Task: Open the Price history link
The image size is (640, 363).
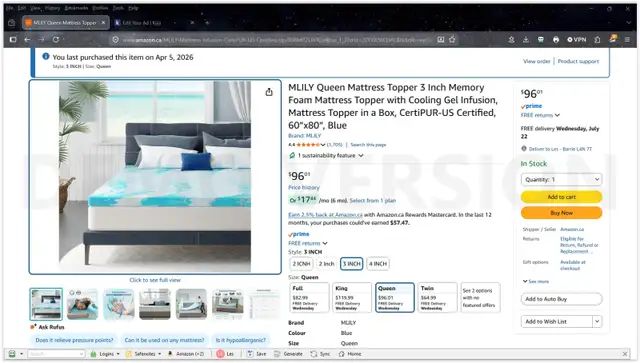Action: (x=304, y=187)
